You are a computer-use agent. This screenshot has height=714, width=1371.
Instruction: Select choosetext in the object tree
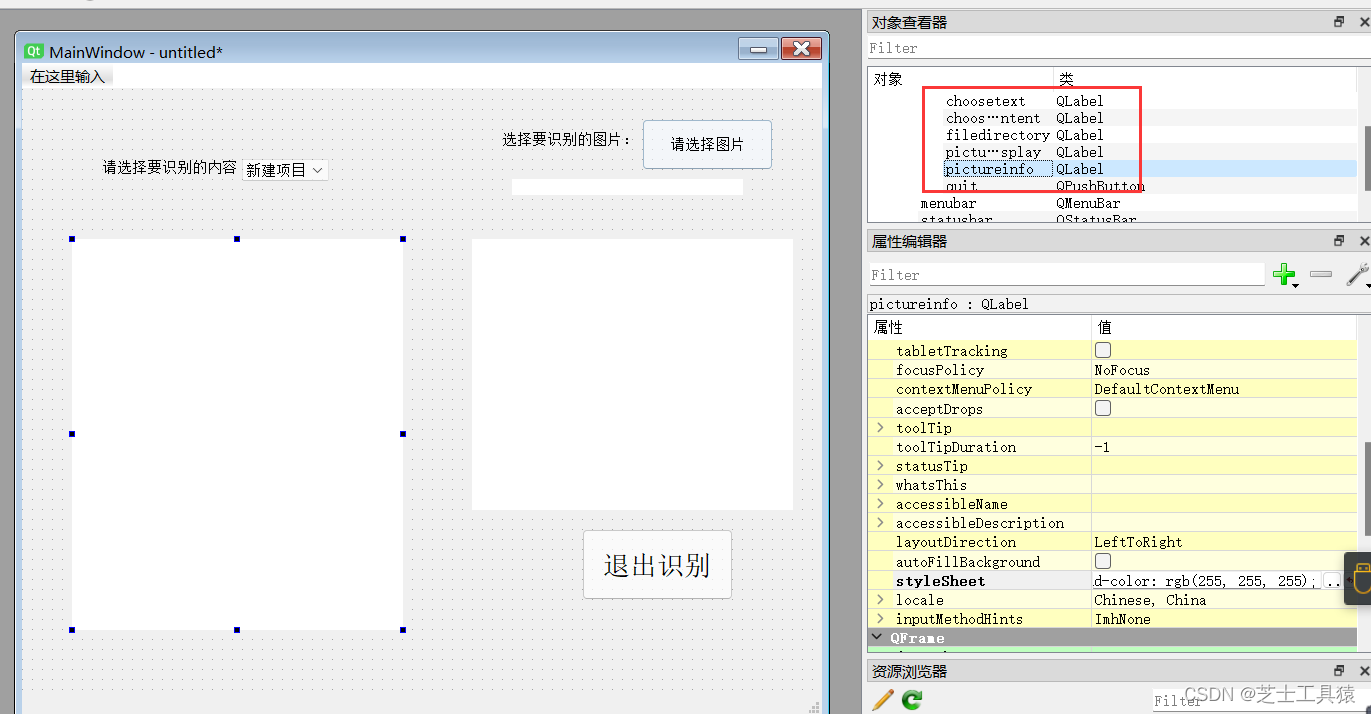[985, 101]
